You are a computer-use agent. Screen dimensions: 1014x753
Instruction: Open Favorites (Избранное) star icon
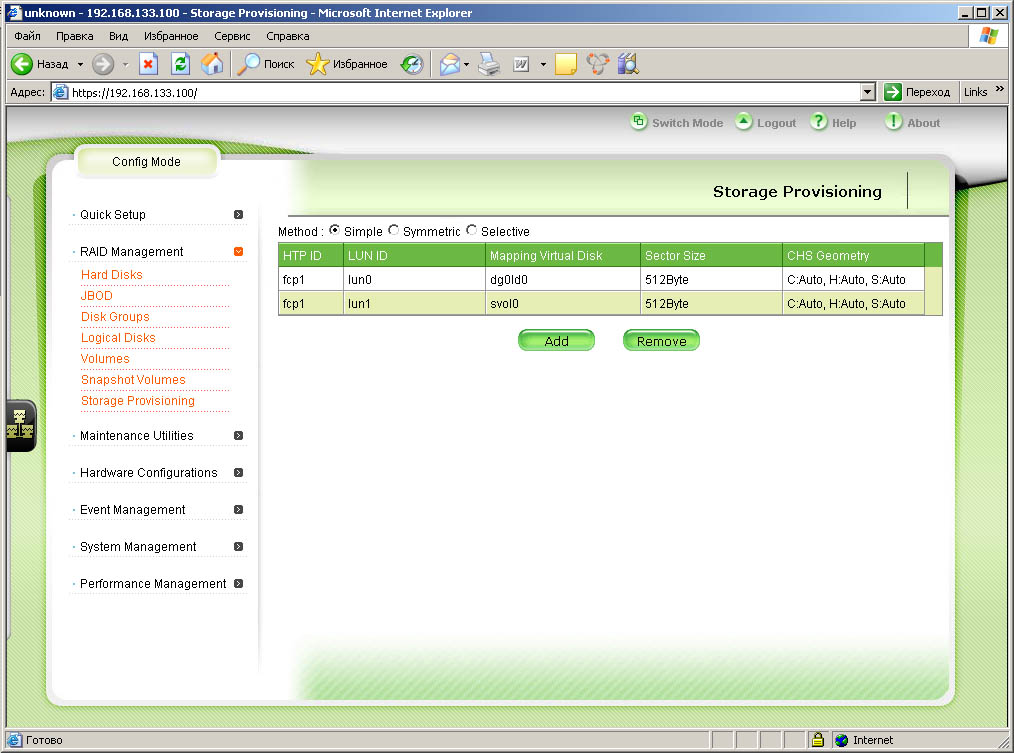pos(317,64)
